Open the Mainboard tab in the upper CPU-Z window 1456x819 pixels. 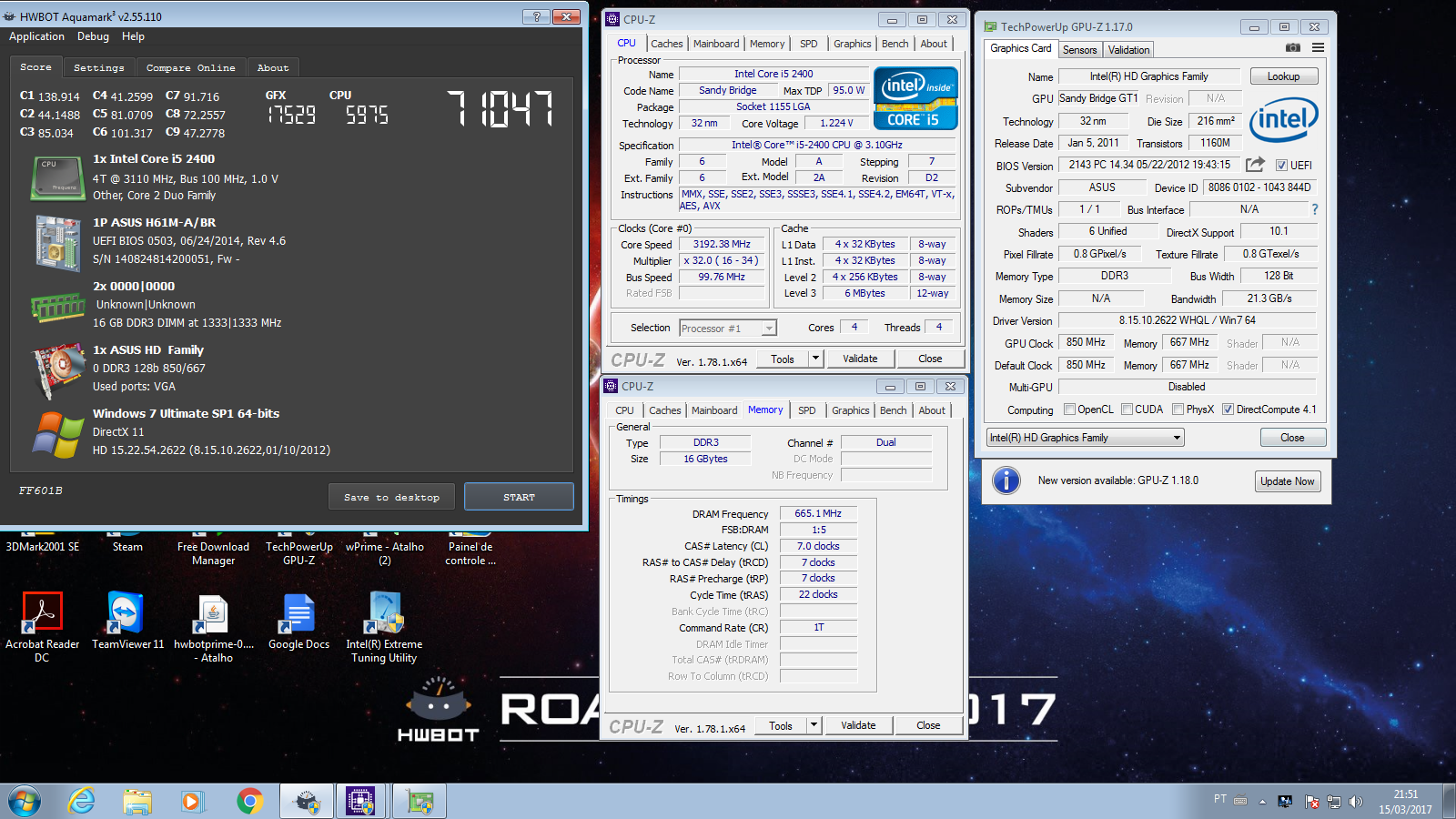point(716,44)
